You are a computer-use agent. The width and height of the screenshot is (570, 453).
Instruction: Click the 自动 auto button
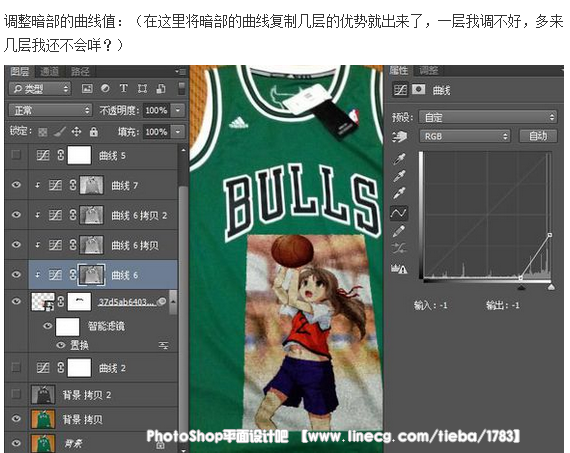tap(538, 136)
